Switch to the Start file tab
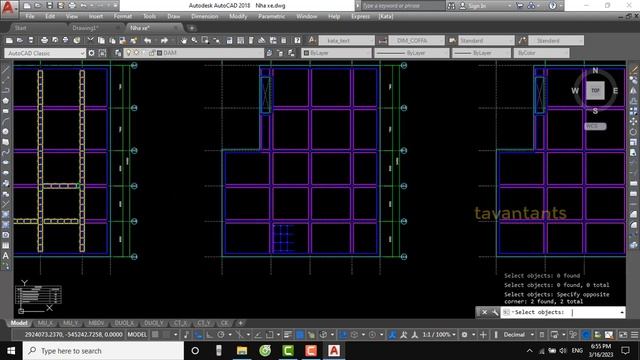This screenshot has width=640, height=360. (x=20, y=28)
